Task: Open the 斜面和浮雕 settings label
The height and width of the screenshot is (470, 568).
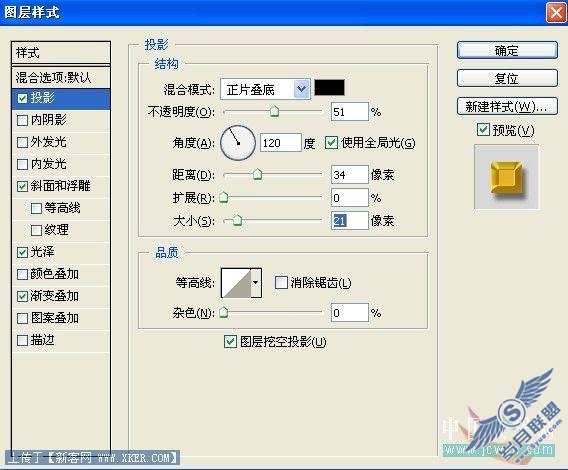Action: [x=60, y=186]
